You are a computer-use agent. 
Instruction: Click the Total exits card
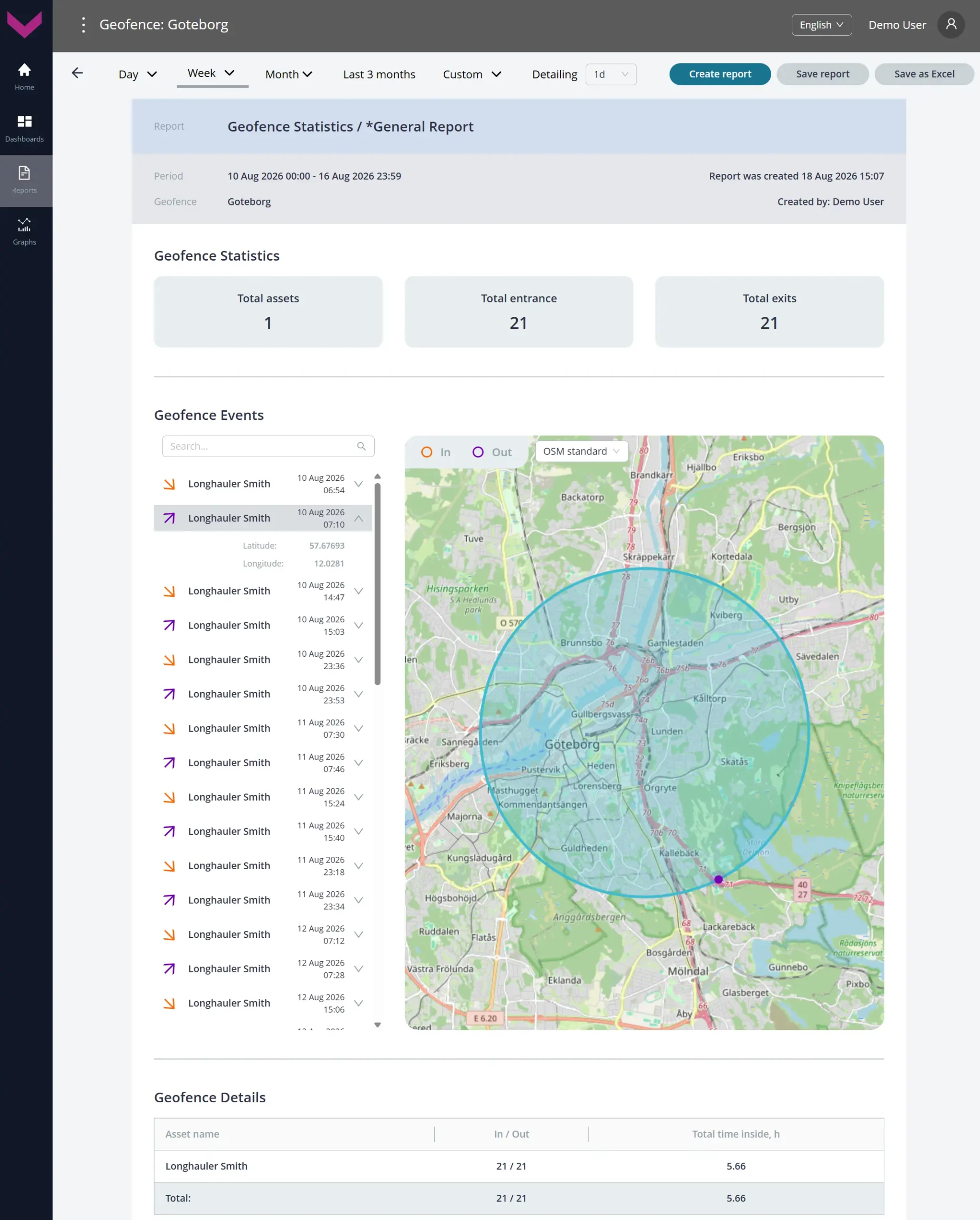[769, 312]
